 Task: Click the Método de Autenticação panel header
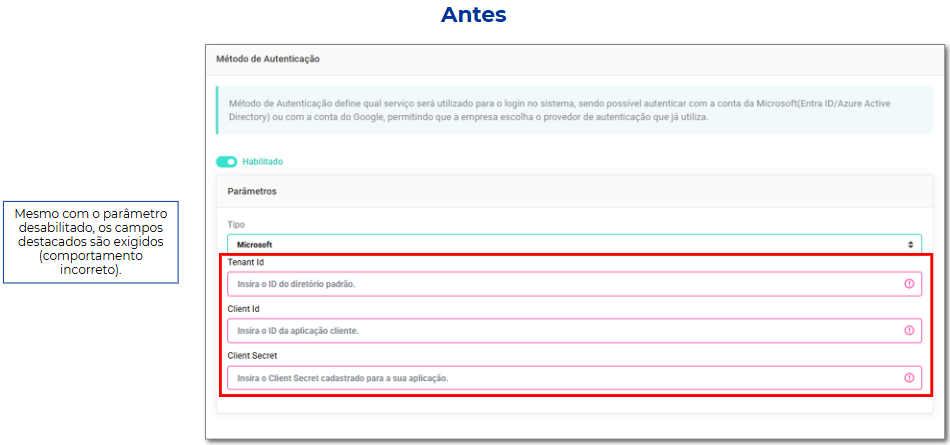[268, 59]
